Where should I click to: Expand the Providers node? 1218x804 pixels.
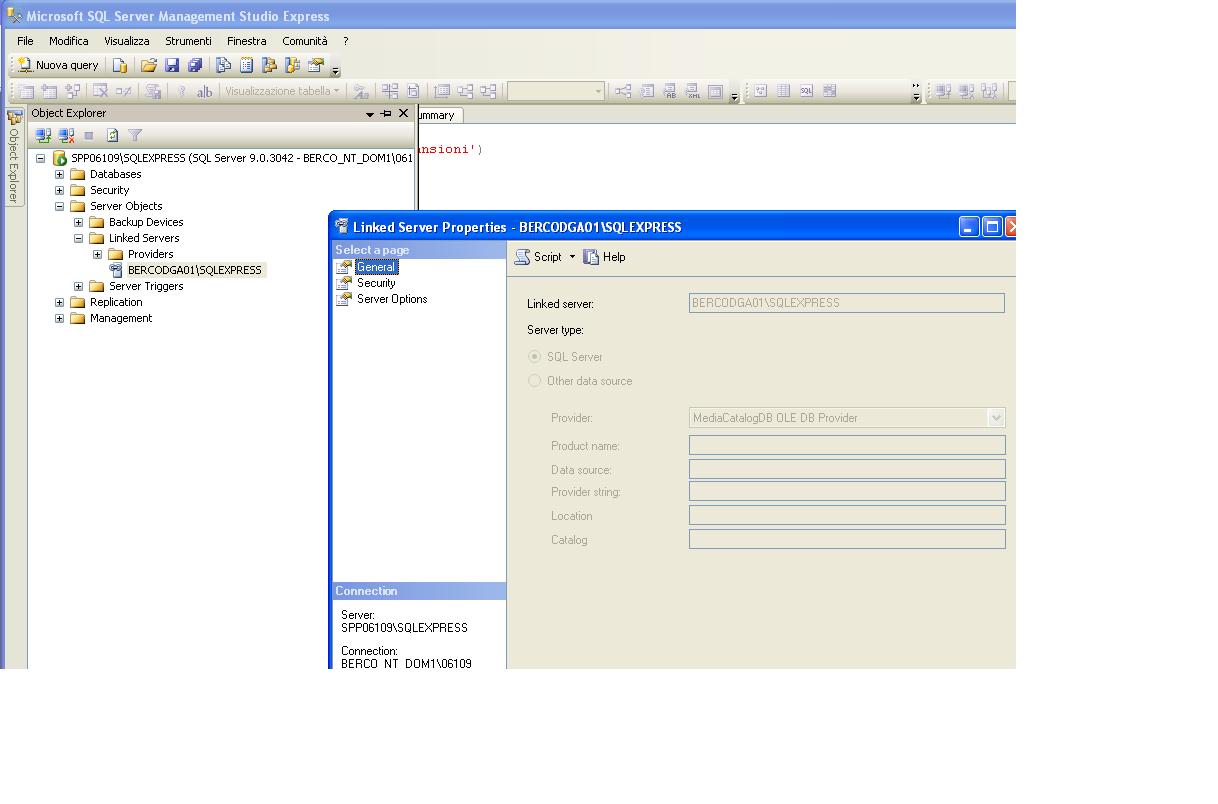pyautogui.click(x=97, y=254)
